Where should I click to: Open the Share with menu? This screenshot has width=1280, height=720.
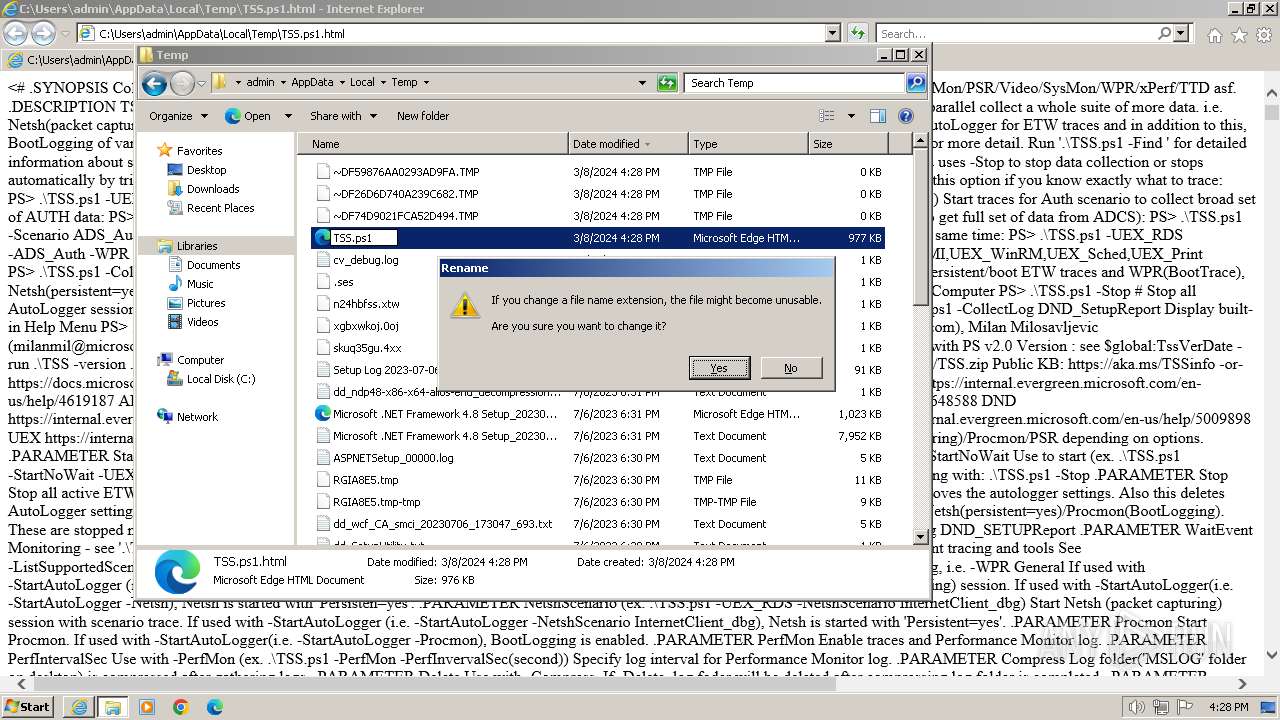(343, 116)
